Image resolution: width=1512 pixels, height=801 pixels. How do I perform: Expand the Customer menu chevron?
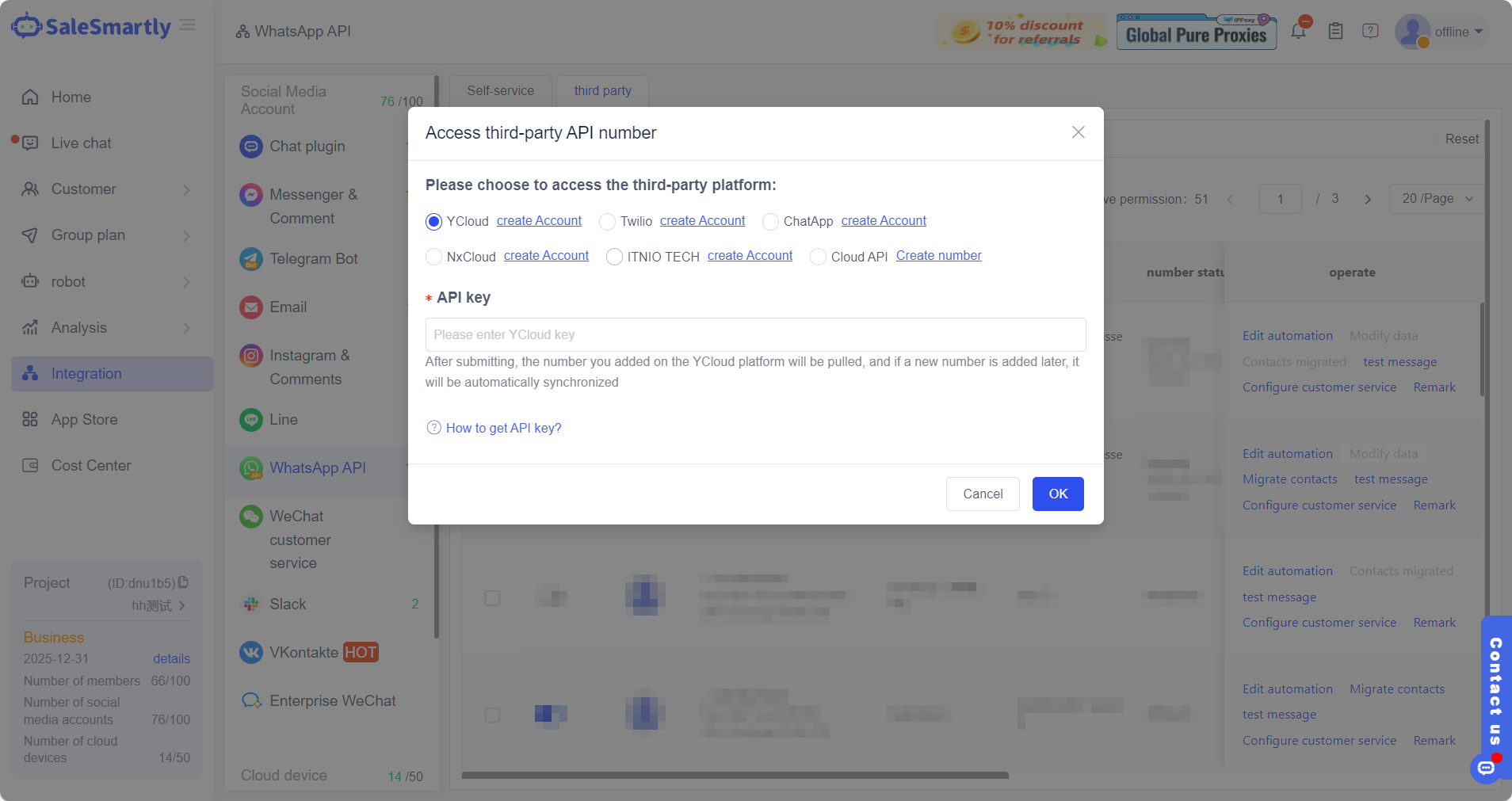(x=186, y=190)
